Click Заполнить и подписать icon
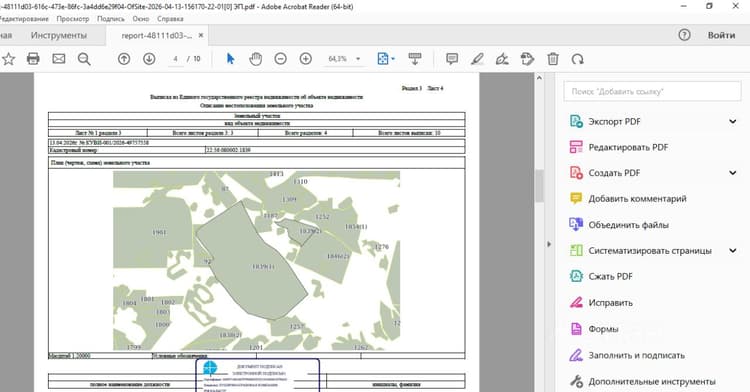This screenshot has height=392, width=750. click(x=576, y=355)
